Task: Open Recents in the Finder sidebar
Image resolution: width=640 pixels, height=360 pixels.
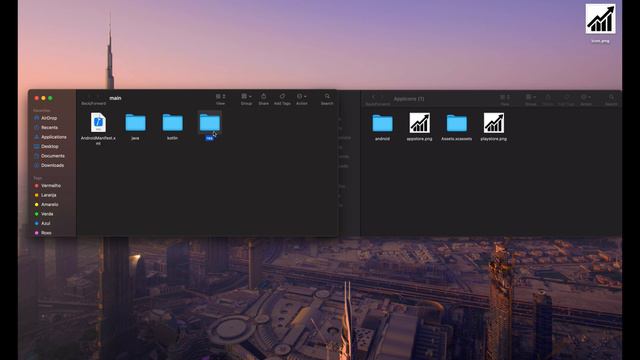Action: tap(46, 127)
